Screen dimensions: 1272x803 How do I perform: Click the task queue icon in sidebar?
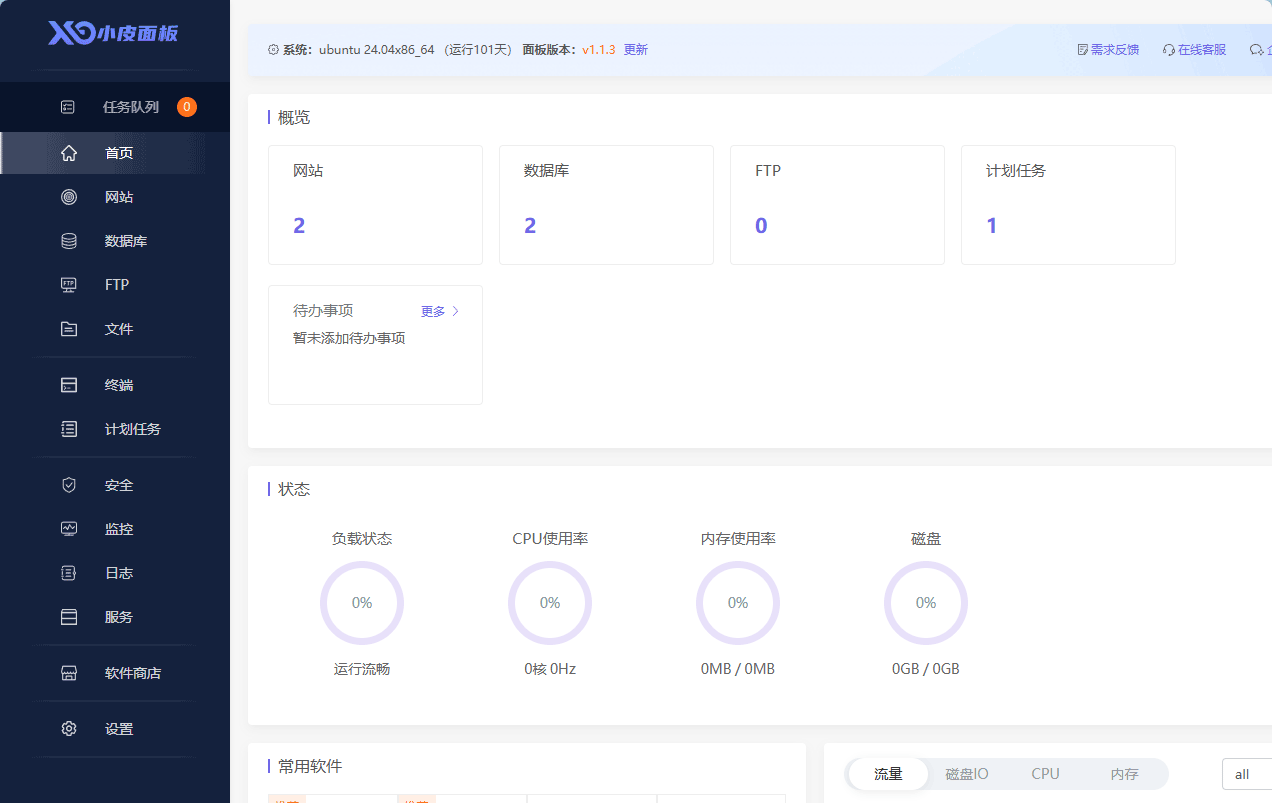click(68, 107)
